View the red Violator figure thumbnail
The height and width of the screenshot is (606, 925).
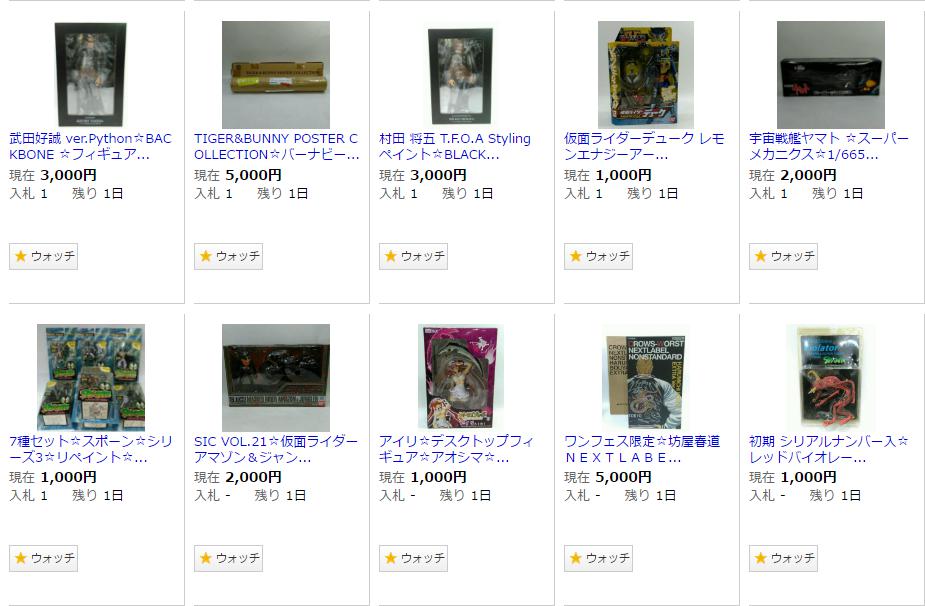point(831,377)
